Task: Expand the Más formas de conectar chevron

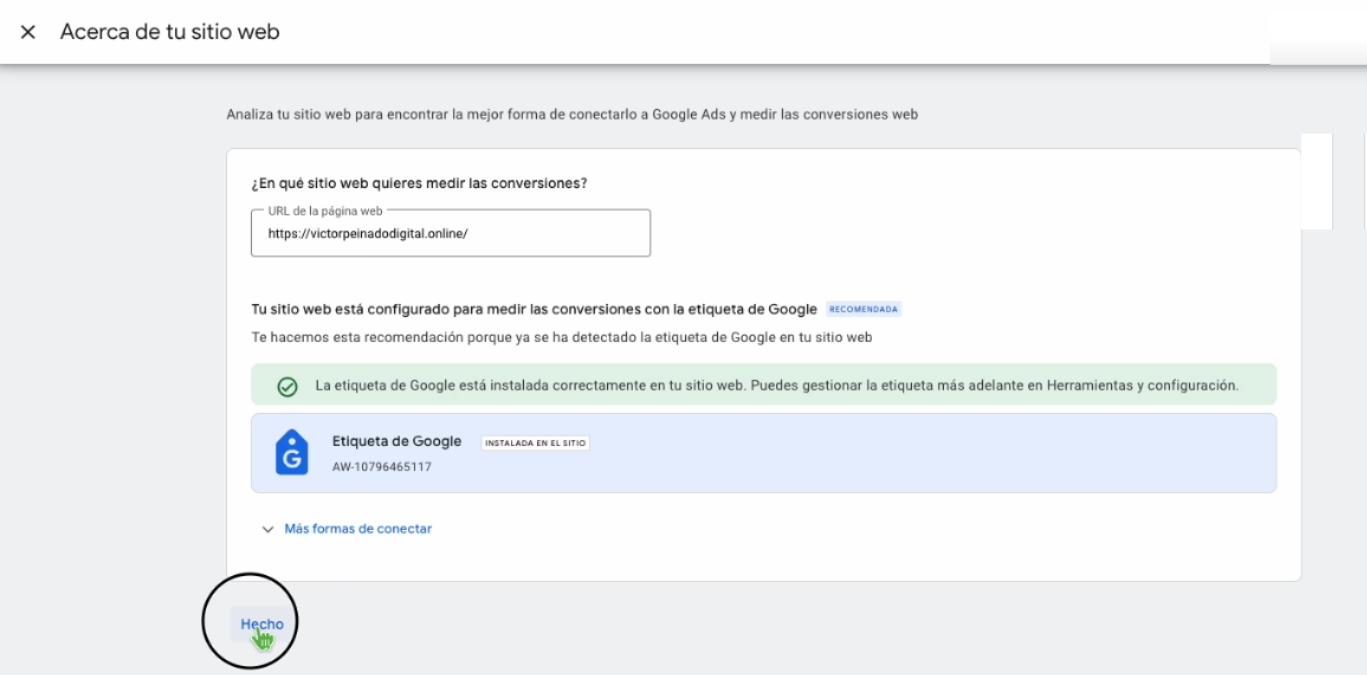Action: click(x=267, y=529)
